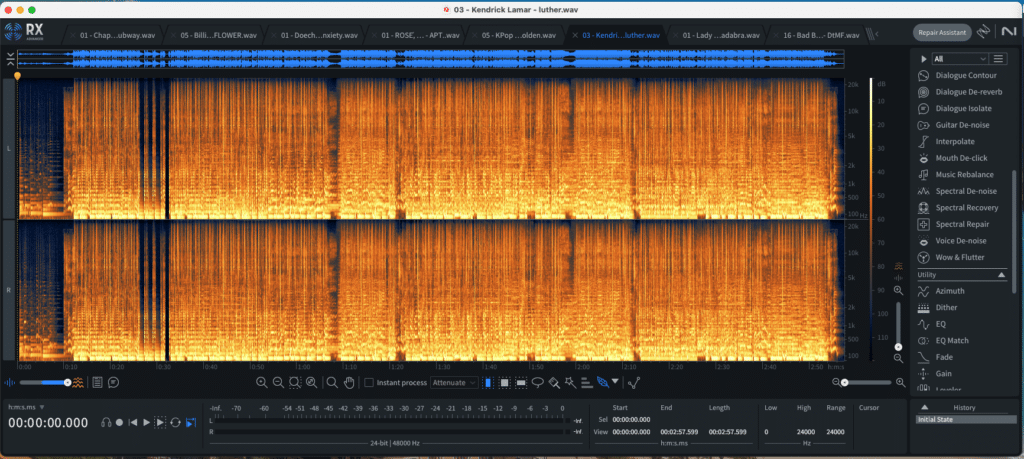The width and height of the screenshot is (1024, 459).
Task: Toggle the Time selection tool
Action: tap(488, 383)
